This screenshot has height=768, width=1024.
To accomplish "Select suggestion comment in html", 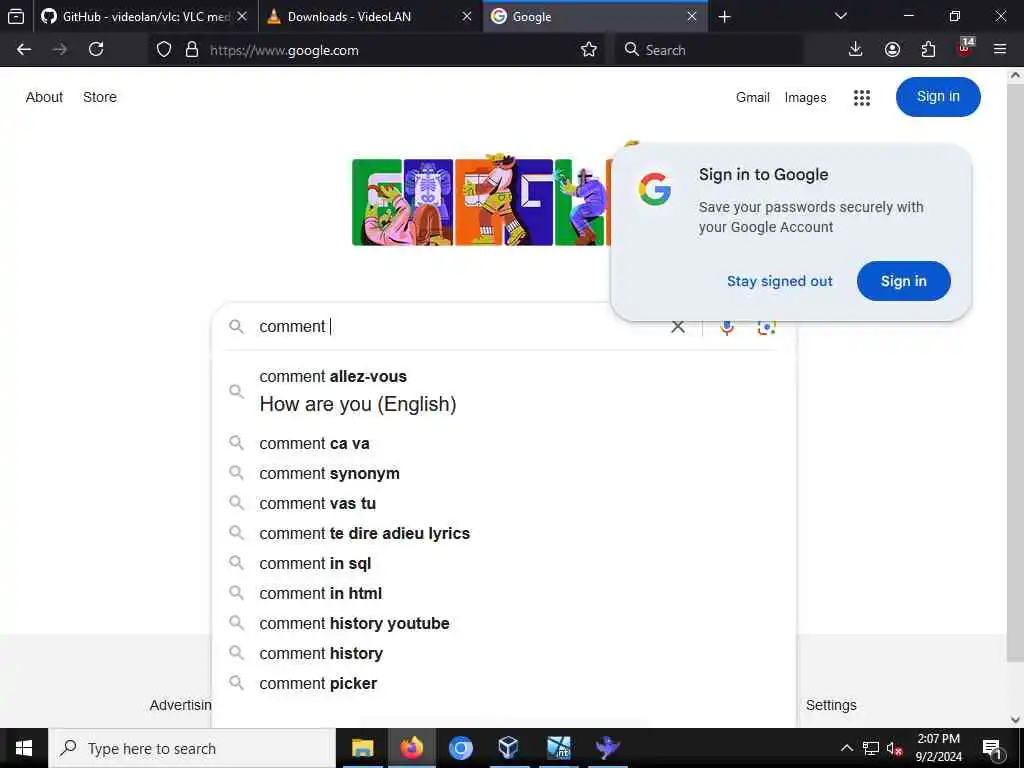I will tap(504, 594).
